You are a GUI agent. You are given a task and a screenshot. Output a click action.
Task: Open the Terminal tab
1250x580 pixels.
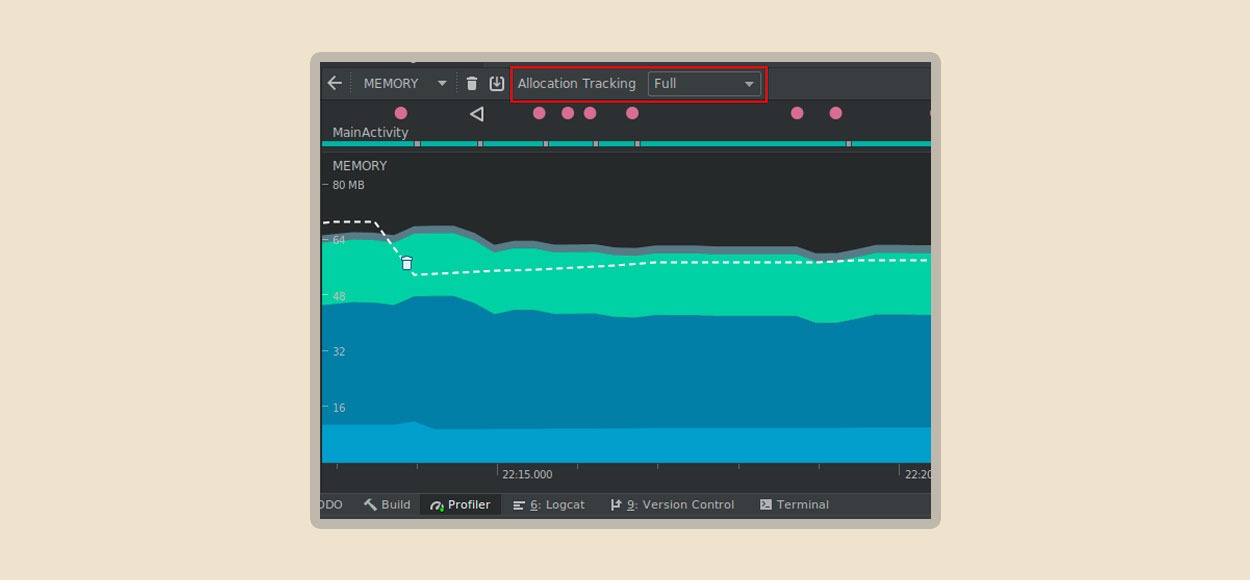tap(794, 505)
